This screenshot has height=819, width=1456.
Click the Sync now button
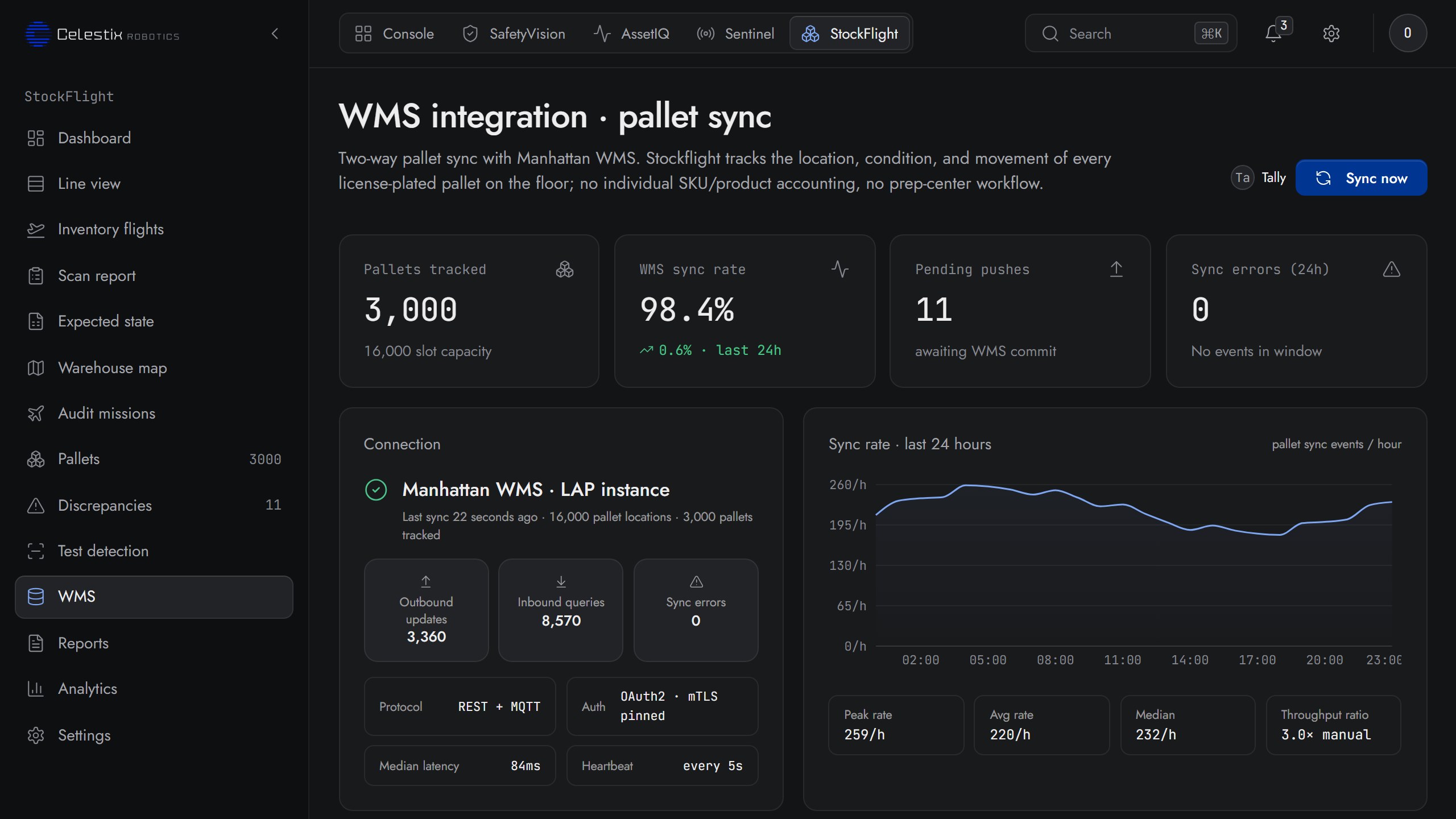click(x=1361, y=178)
